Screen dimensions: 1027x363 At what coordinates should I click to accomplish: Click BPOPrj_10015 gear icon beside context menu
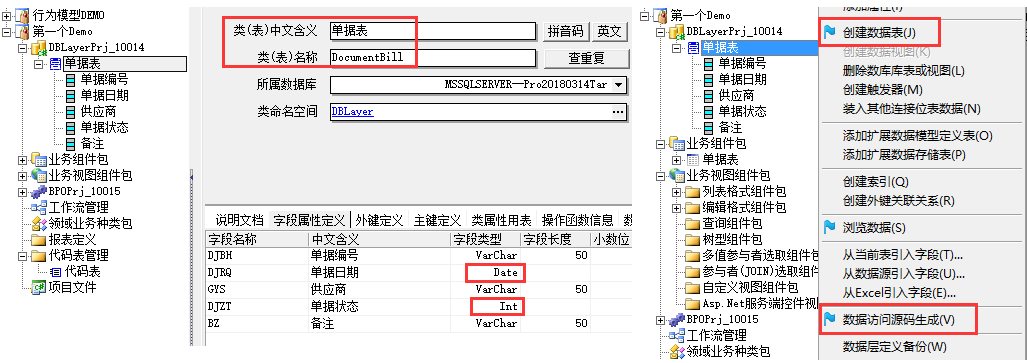pos(677,320)
